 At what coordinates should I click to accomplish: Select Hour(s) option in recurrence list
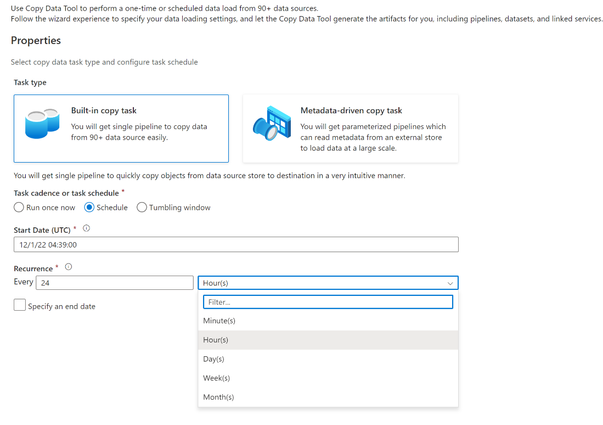click(x=328, y=340)
